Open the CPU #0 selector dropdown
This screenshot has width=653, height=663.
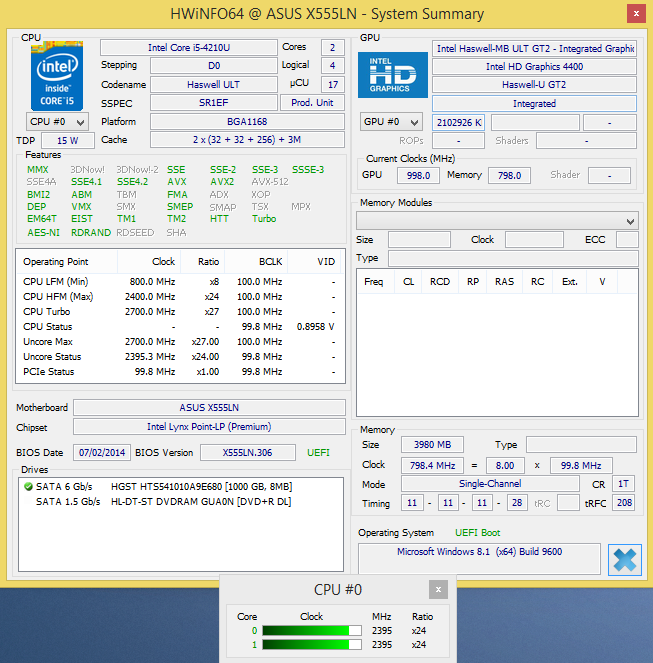click(x=57, y=122)
